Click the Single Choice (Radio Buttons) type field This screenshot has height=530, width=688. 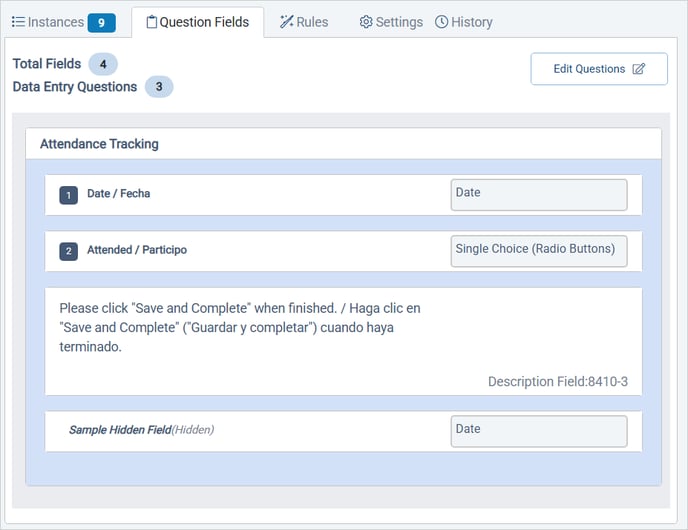pos(539,251)
